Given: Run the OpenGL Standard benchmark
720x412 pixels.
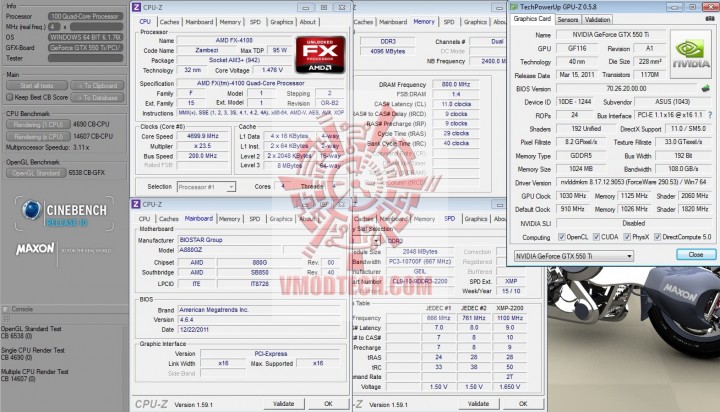Looking at the screenshot, I should click(36, 173).
